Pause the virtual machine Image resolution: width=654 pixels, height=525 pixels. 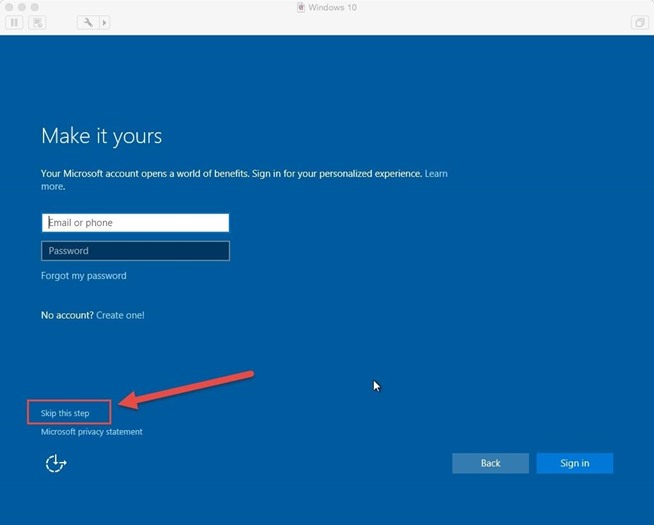[15, 22]
